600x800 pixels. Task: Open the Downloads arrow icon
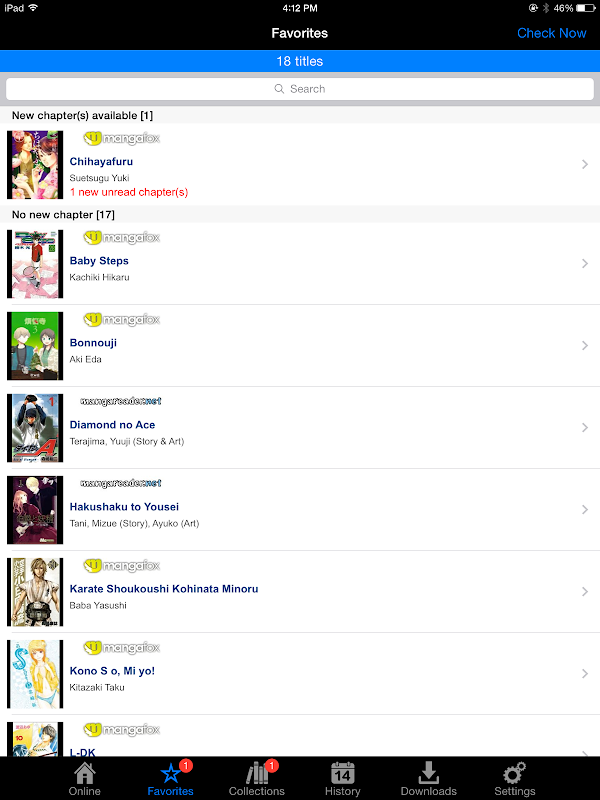tap(429, 773)
